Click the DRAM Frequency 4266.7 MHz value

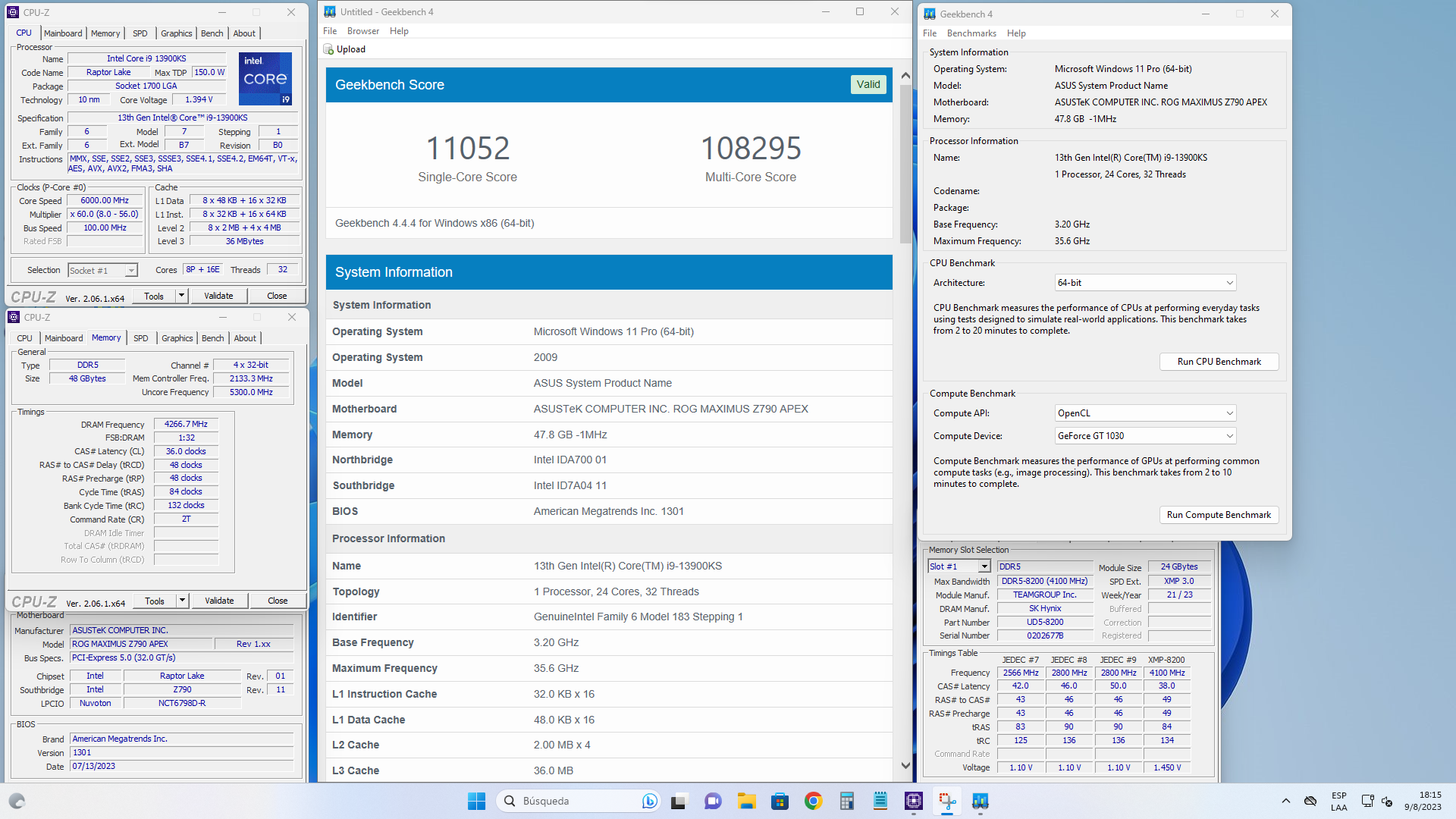(x=187, y=425)
